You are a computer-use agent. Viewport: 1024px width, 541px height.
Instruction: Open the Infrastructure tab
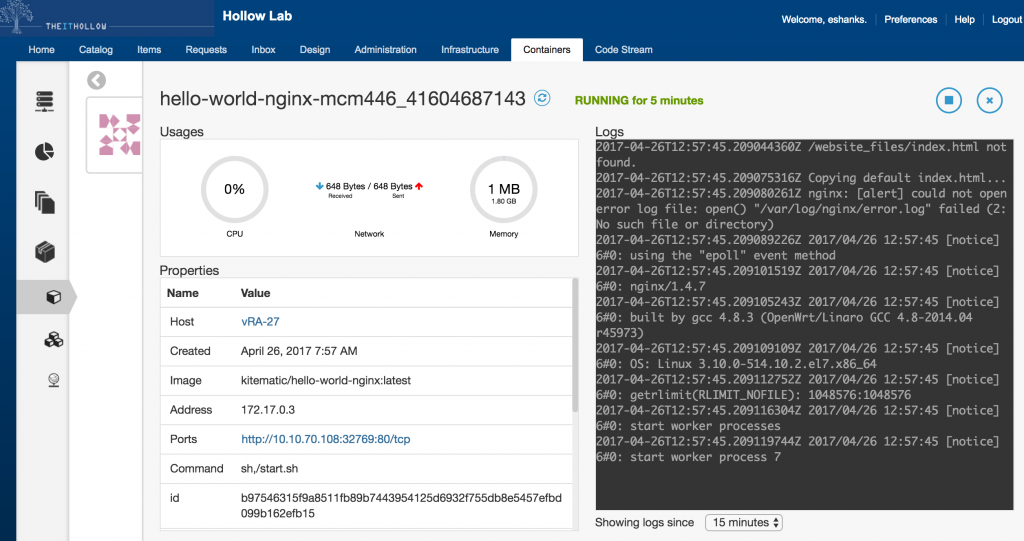(470, 49)
